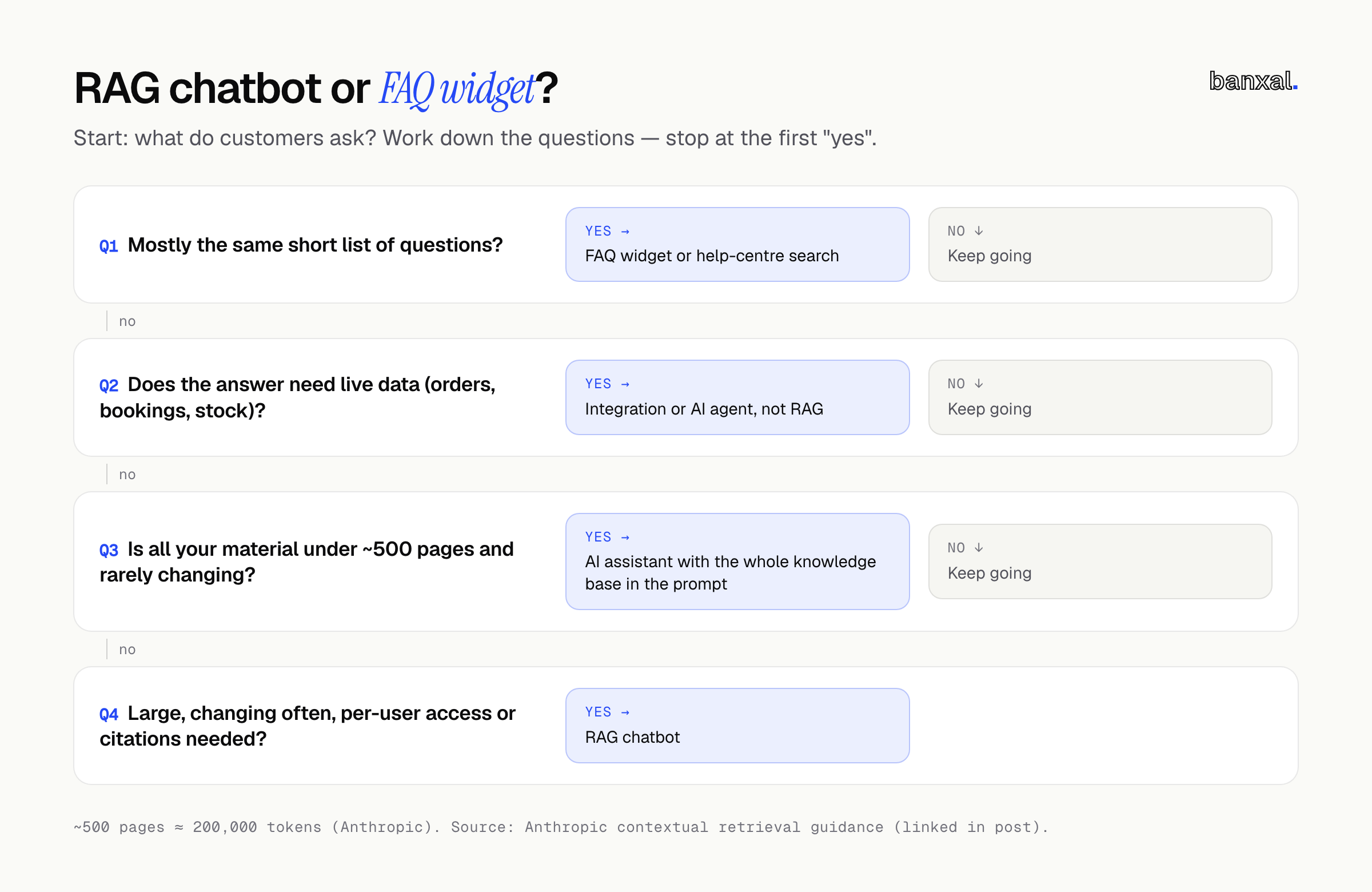1372x892 pixels.
Task: Click the banxal logo
Action: [1253, 81]
